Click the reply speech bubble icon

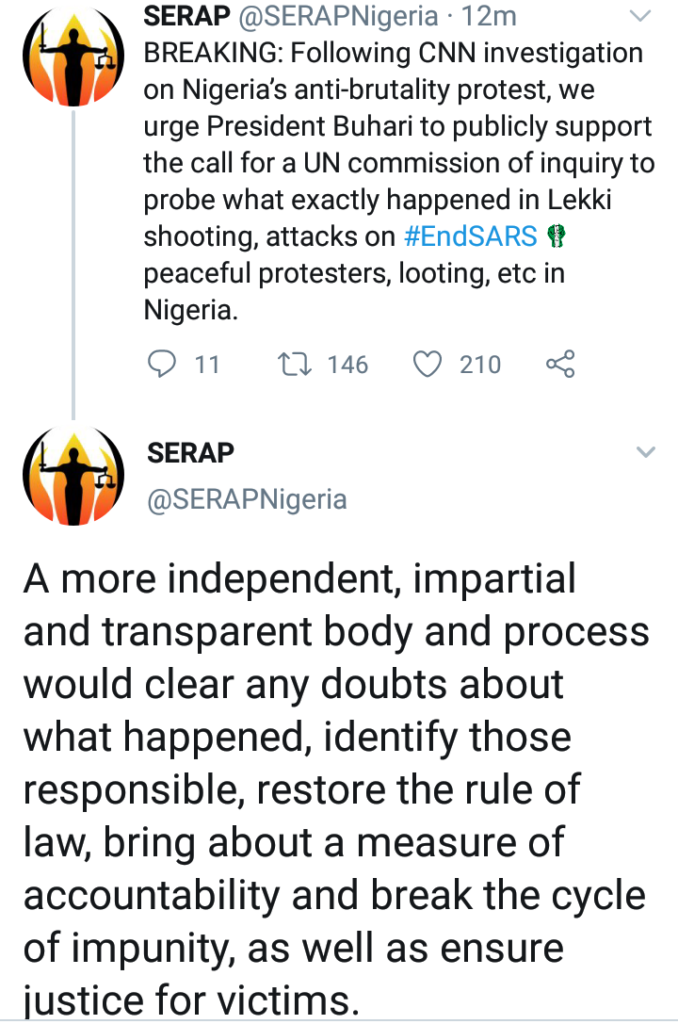pyautogui.click(x=162, y=364)
